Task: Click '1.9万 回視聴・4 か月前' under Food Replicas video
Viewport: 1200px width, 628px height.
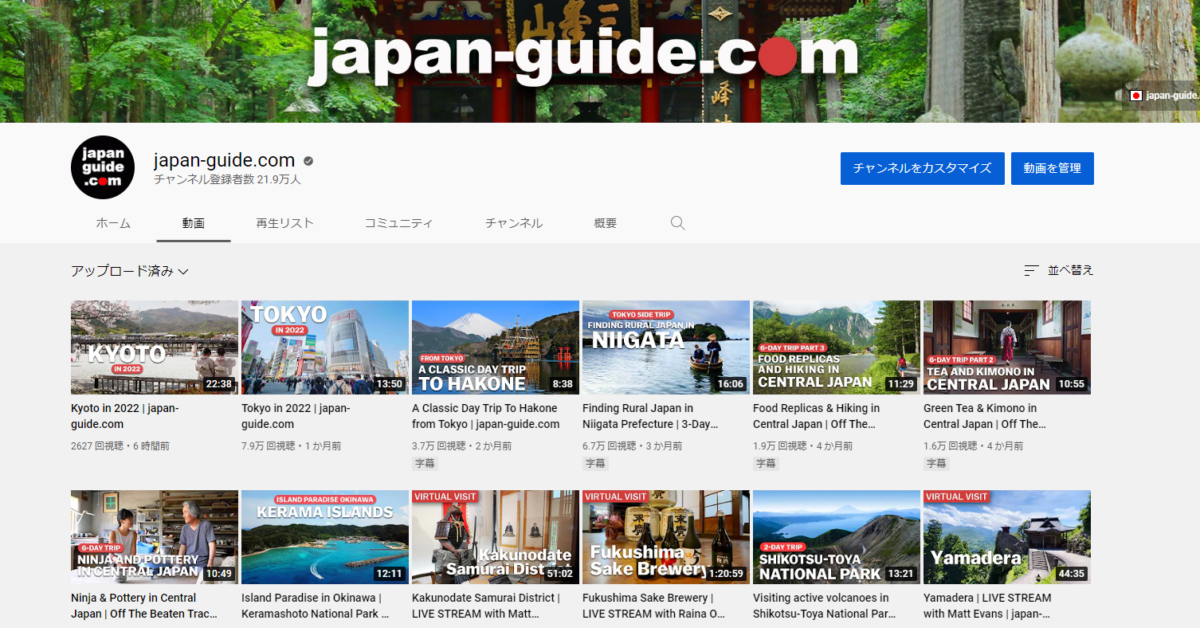Action: pos(803,446)
